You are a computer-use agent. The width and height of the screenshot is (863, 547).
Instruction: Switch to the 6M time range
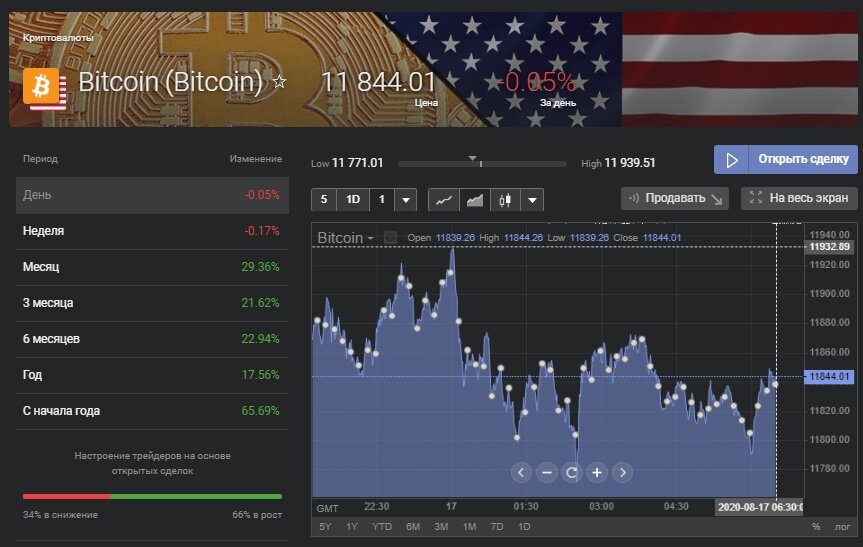point(412,526)
